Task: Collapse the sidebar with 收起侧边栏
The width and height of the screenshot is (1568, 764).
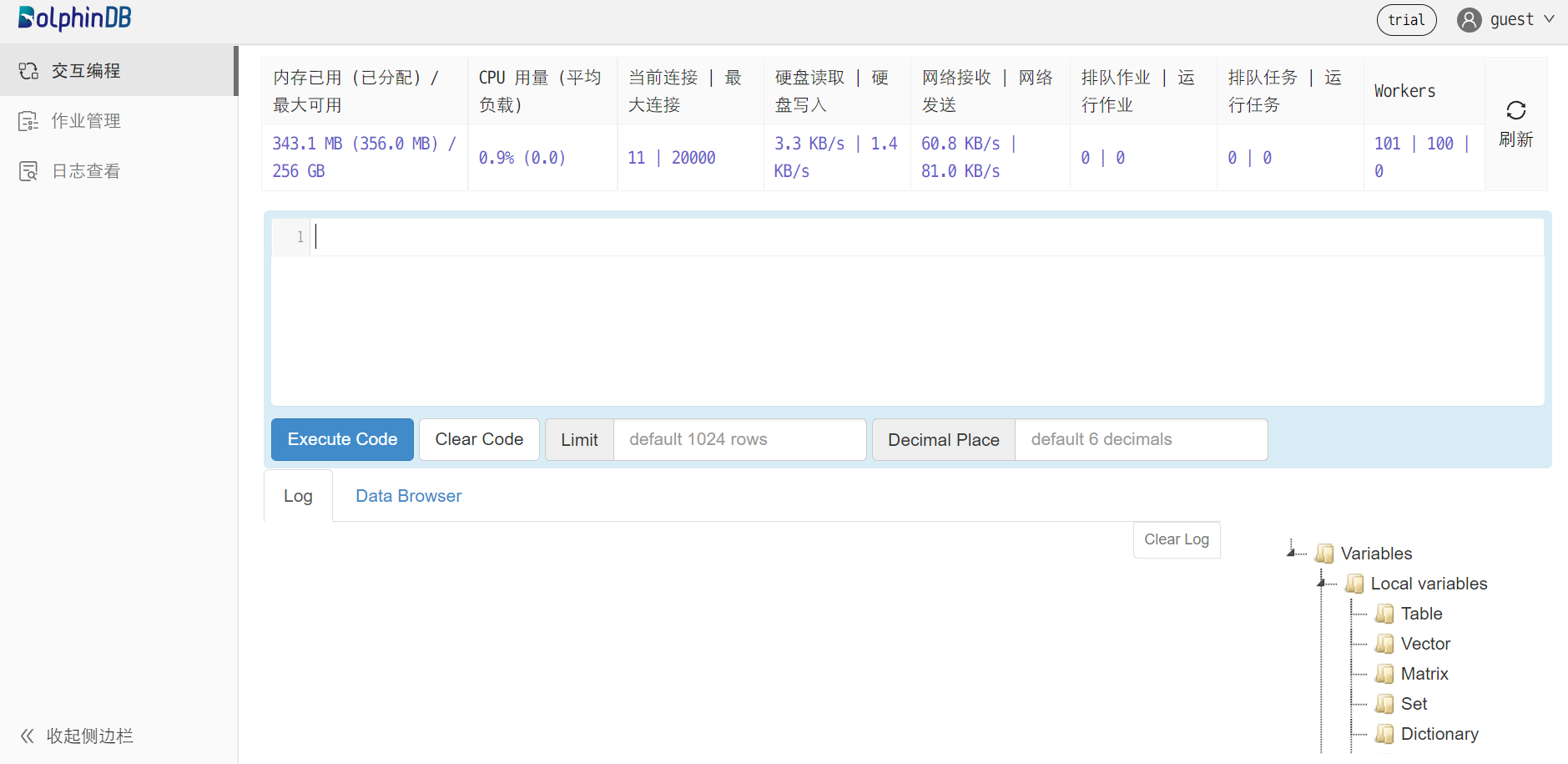Action: coord(77,736)
